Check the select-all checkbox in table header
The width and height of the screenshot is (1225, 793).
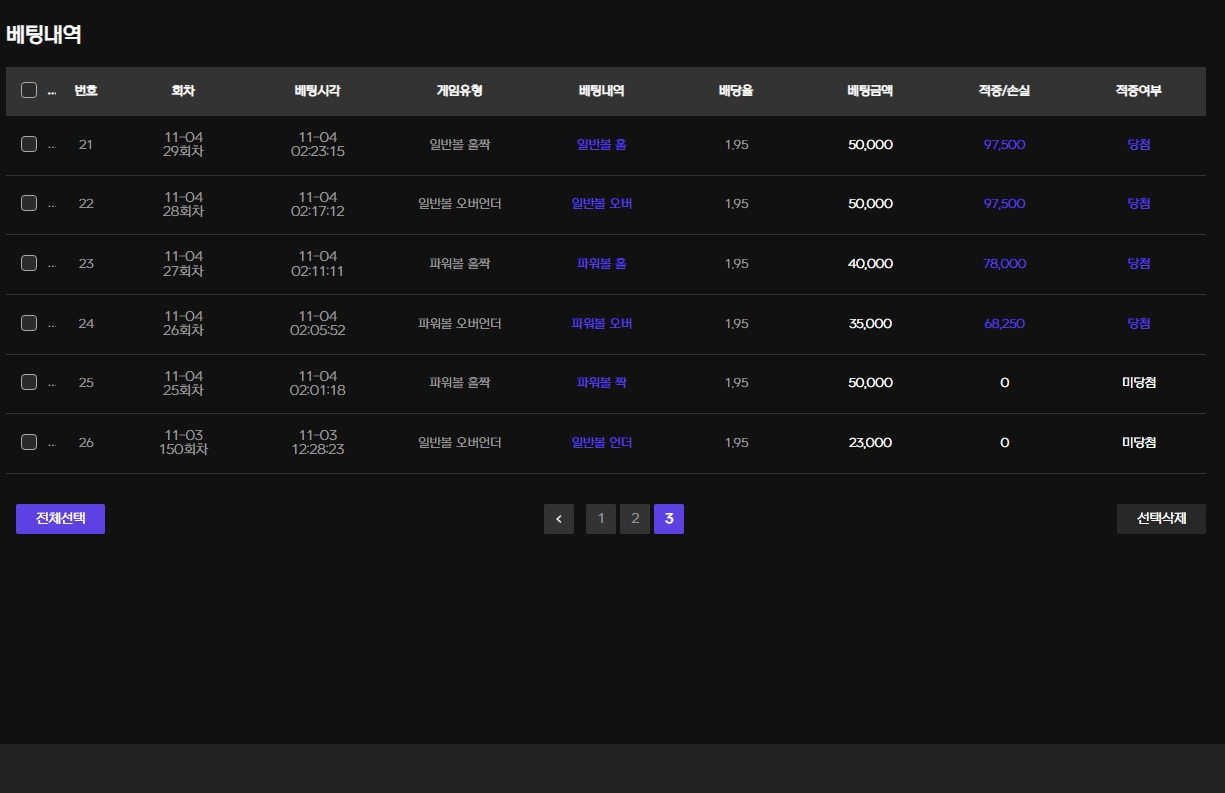tap(29, 90)
